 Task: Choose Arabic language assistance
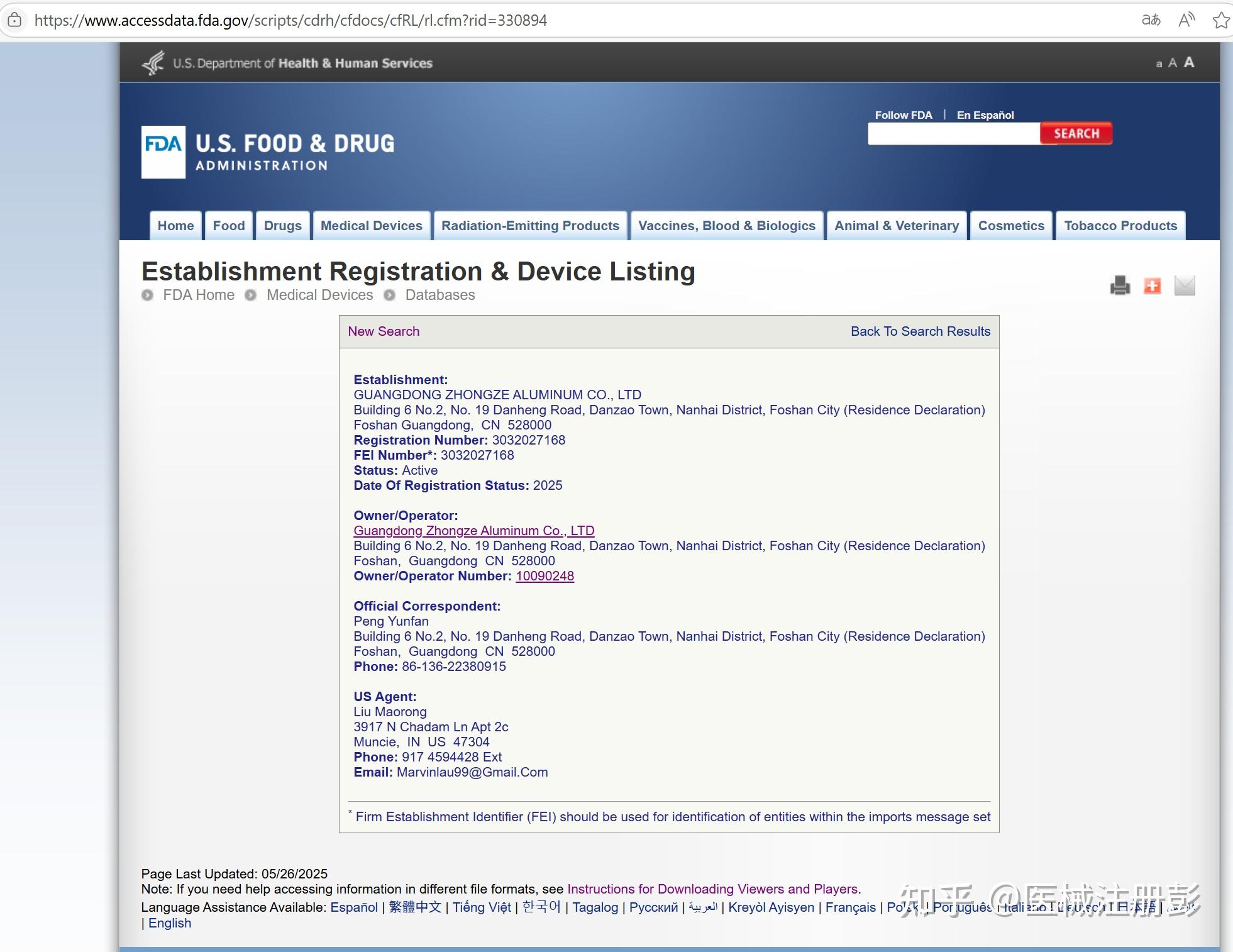click(x=703, y=907)
